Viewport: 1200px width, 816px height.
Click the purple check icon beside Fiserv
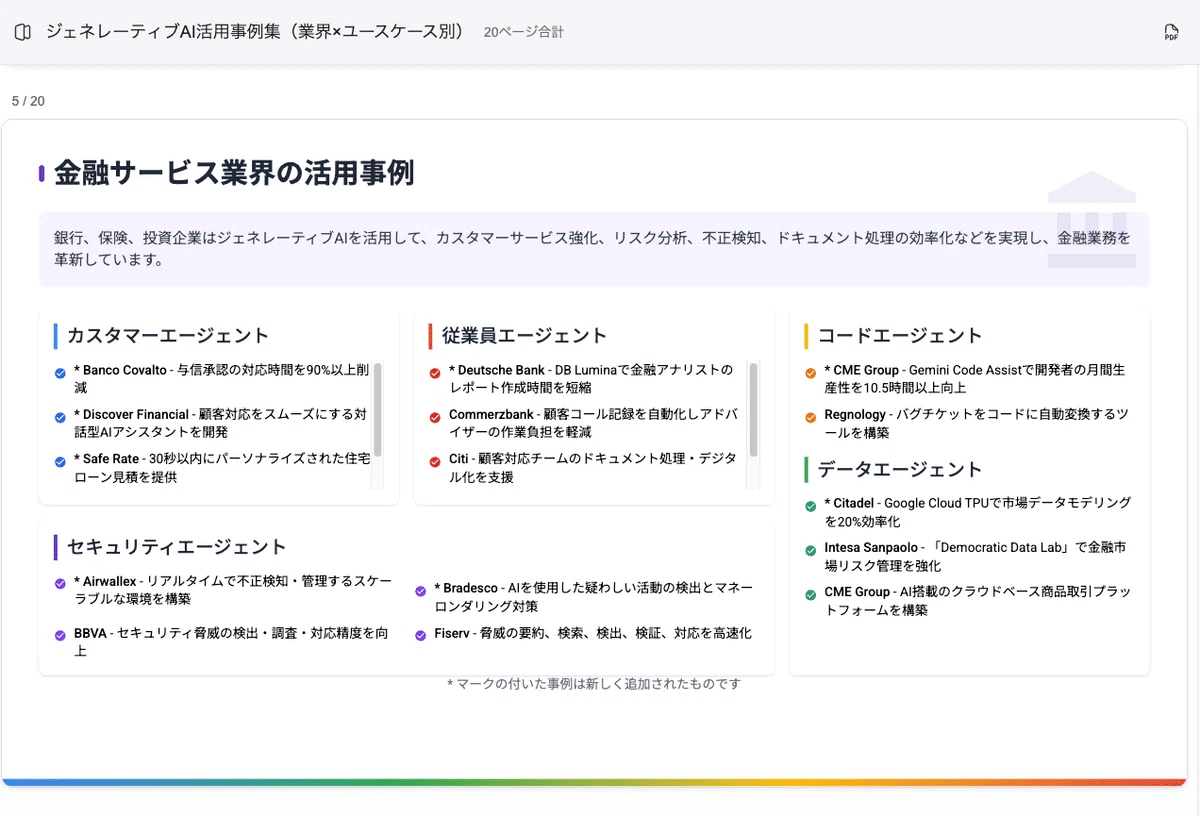[421, 635]
